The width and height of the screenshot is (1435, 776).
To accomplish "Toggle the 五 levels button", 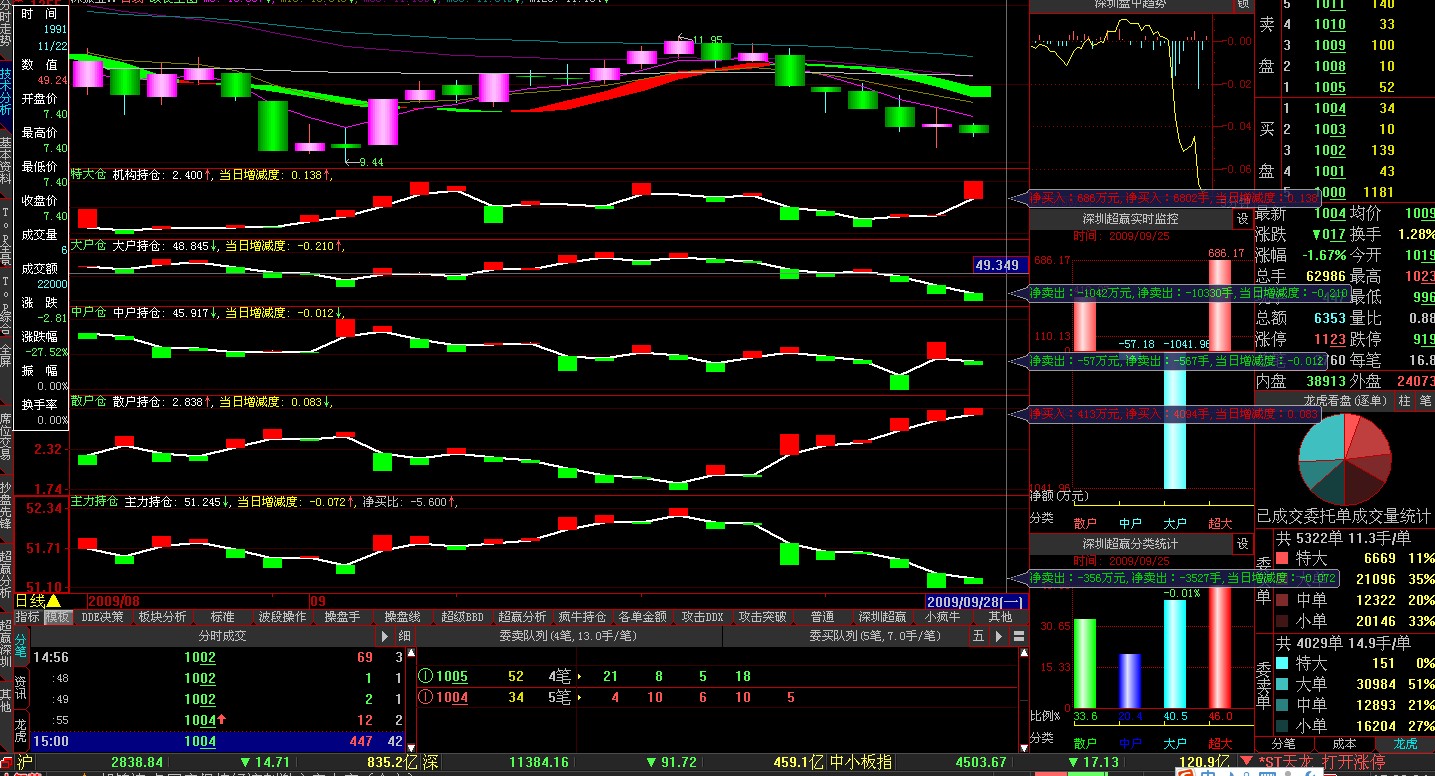I will (x=978, y=636).
